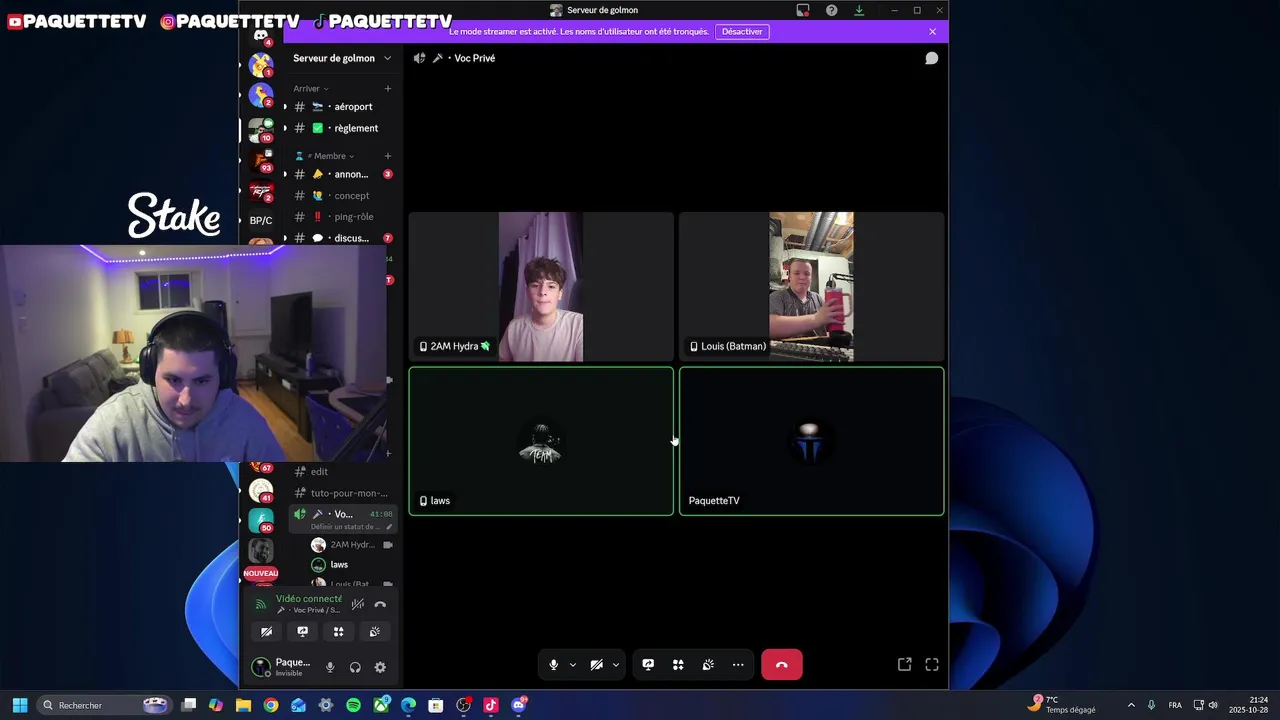This screenshot has height=720, width=1280.
Task: Click the green download update icon
Action: click(x=859, y=10)
